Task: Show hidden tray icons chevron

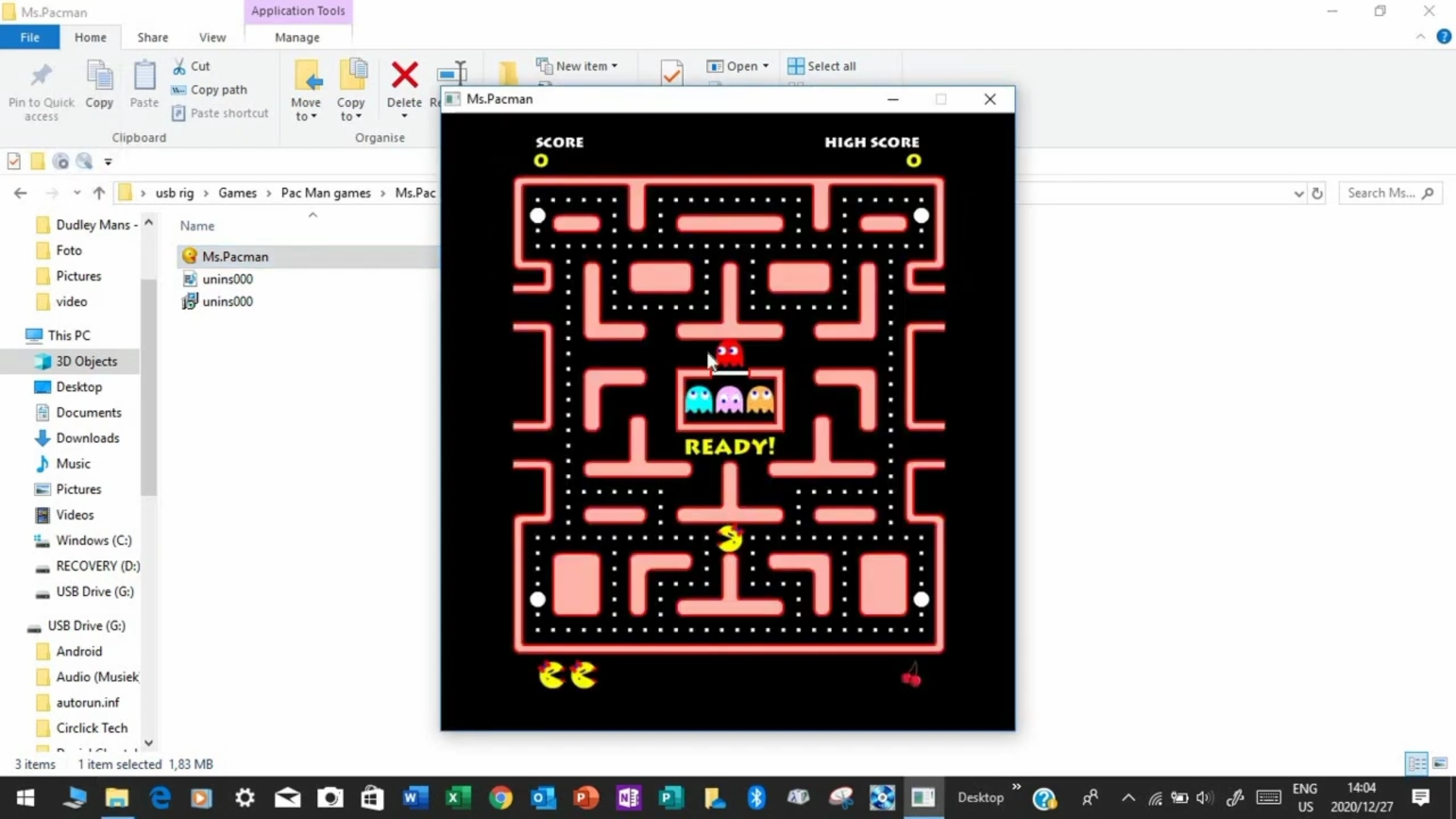Action: pyautogui.click(x=1128, y=798)
